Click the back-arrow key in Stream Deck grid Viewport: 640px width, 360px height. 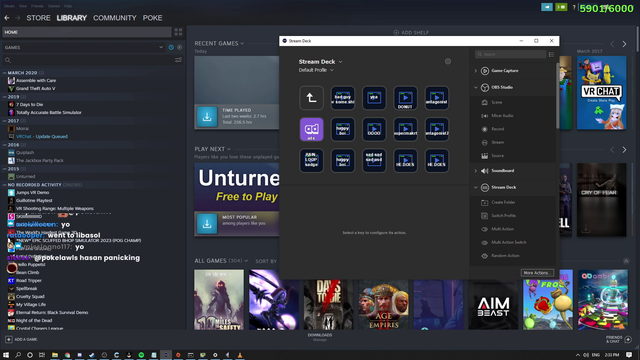(311, 98)
